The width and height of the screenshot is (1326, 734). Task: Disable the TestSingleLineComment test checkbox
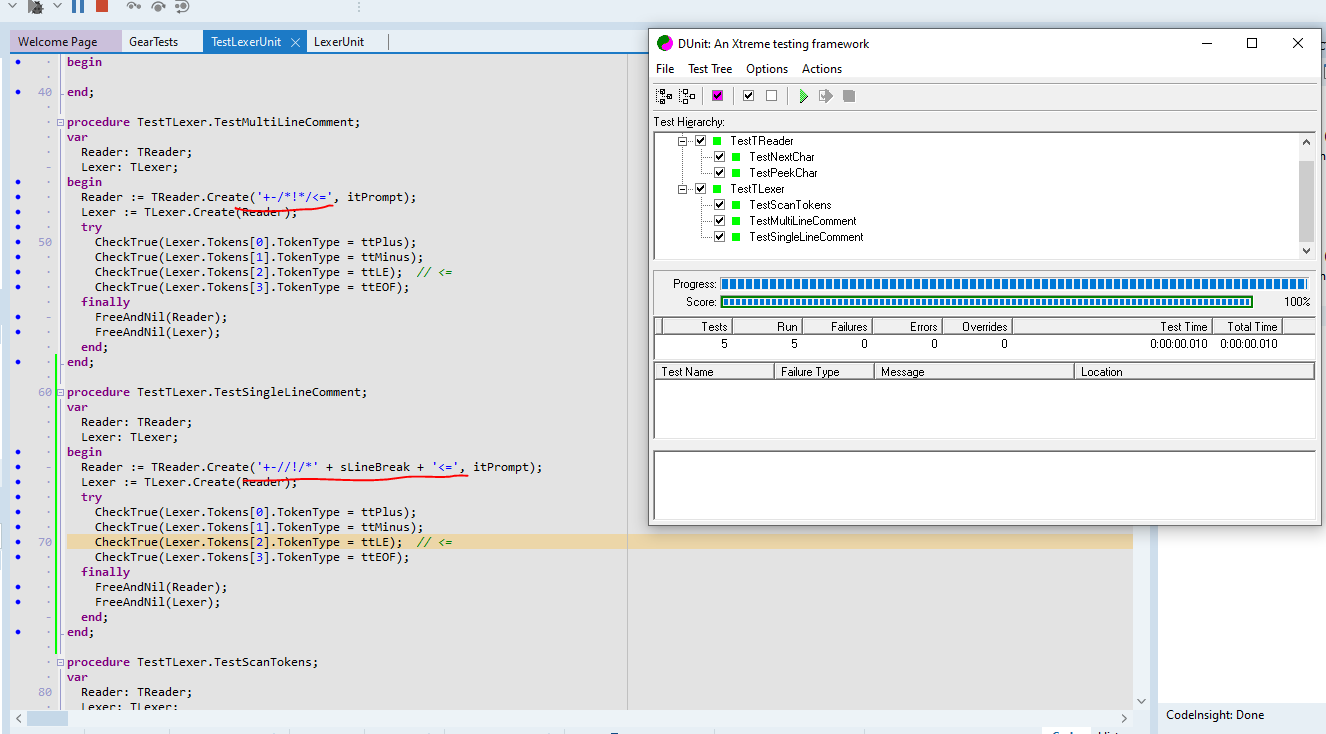[x=719, y=237]
